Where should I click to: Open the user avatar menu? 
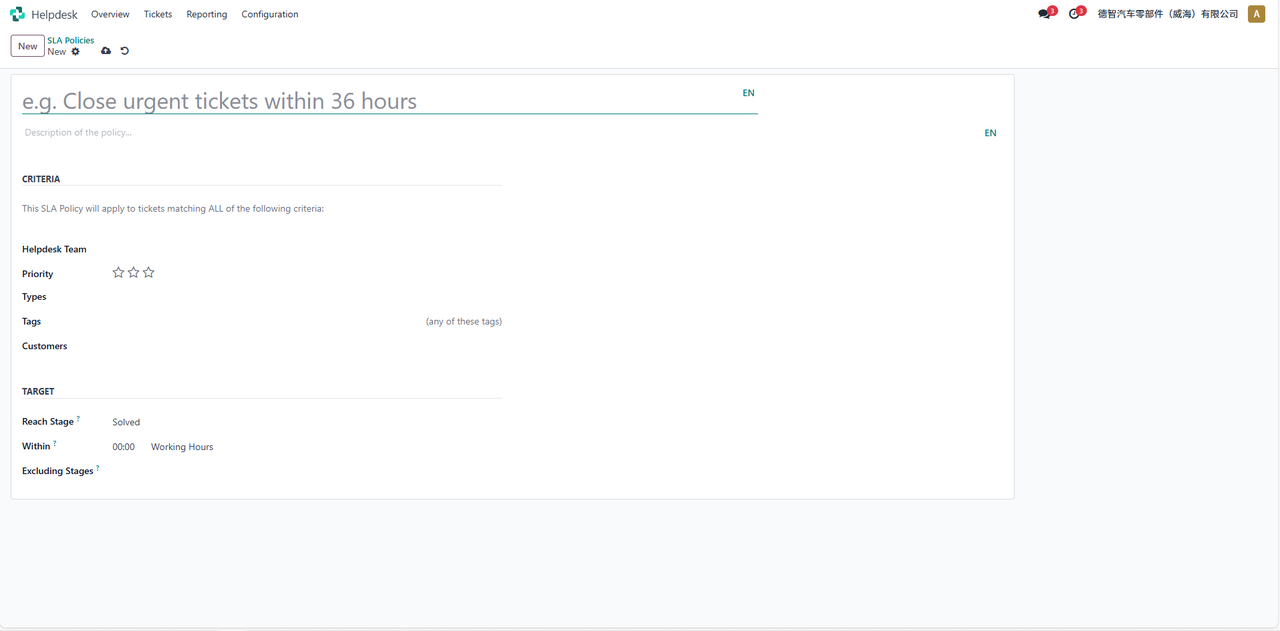pyautogui.click(x=1256, y=14)
